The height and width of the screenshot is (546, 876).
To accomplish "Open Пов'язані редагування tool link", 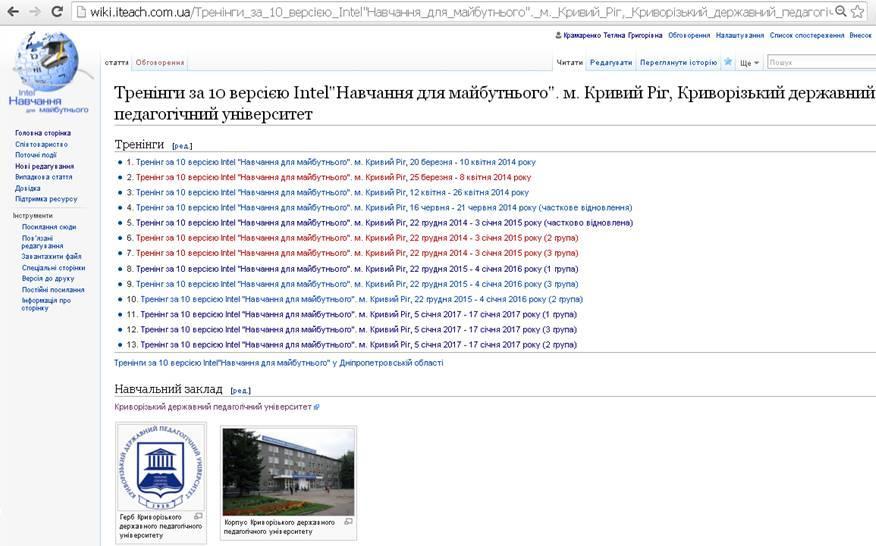I will [x=42, y=241].
